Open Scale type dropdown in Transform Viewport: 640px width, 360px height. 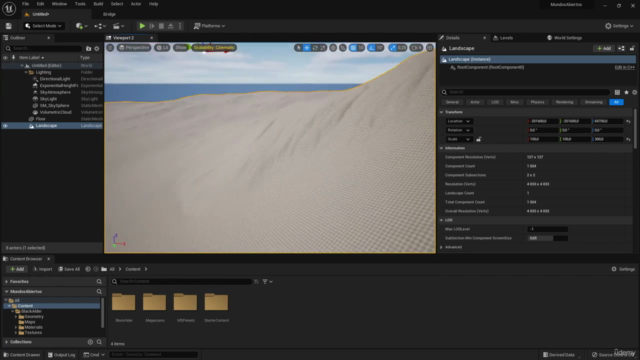pyautogui.click(x=459, y=139)
